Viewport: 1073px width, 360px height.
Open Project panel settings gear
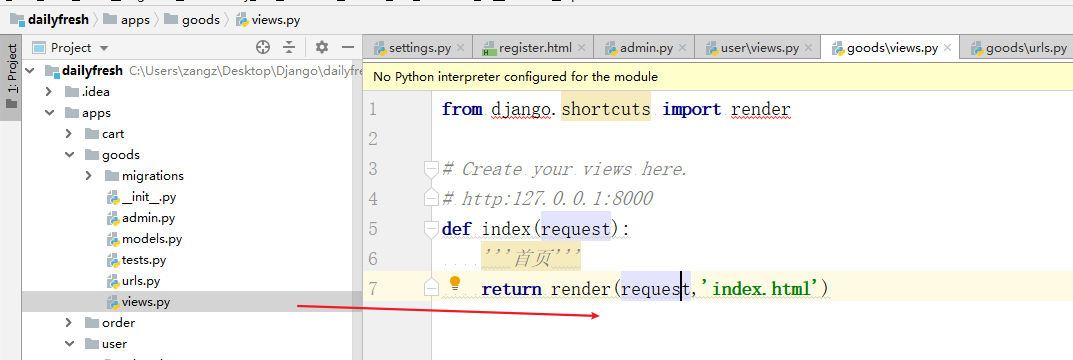[x=322, y=47]
